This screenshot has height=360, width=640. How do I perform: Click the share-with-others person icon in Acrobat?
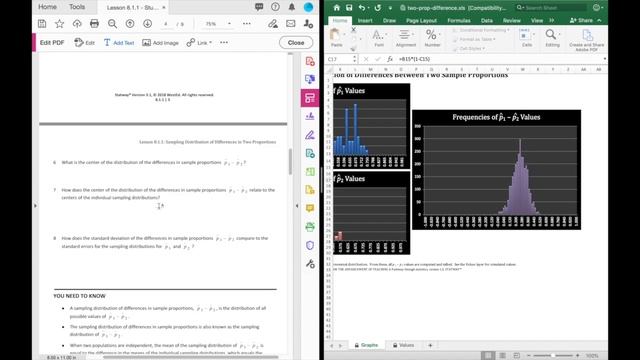point(308,24)
